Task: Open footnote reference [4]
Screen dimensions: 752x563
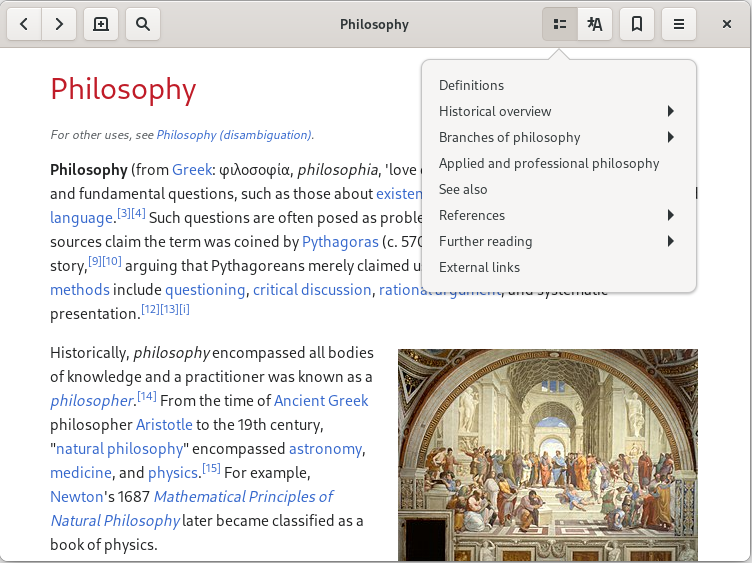Action: click(138, 213)
